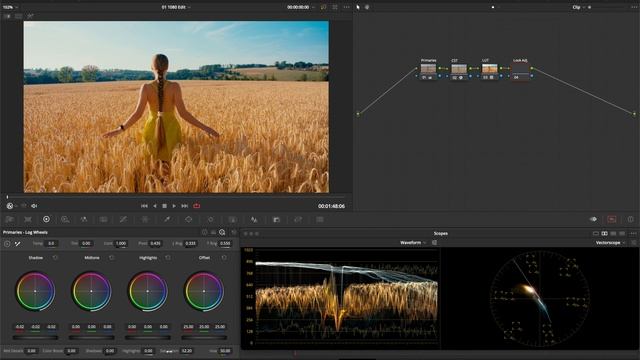The width and height of the screenshot is (640, 360).
Task: Click the Offset master wheel slider
Action: pos(204,338)
